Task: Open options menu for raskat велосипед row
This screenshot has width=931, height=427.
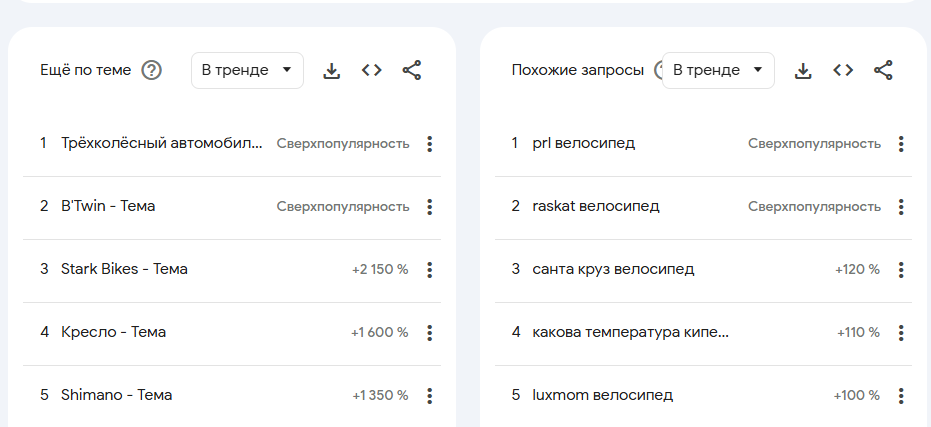Action: click(901, 207)
